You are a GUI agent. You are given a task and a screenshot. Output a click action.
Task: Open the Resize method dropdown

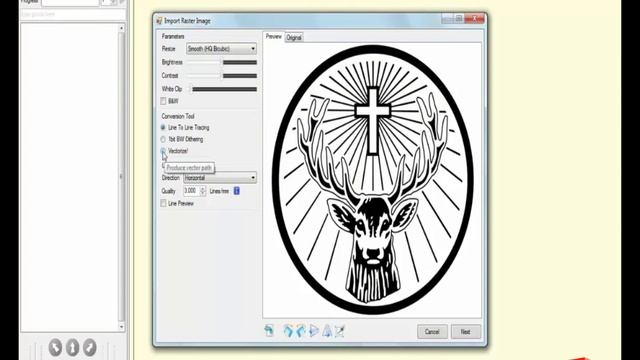pos(221,49)
